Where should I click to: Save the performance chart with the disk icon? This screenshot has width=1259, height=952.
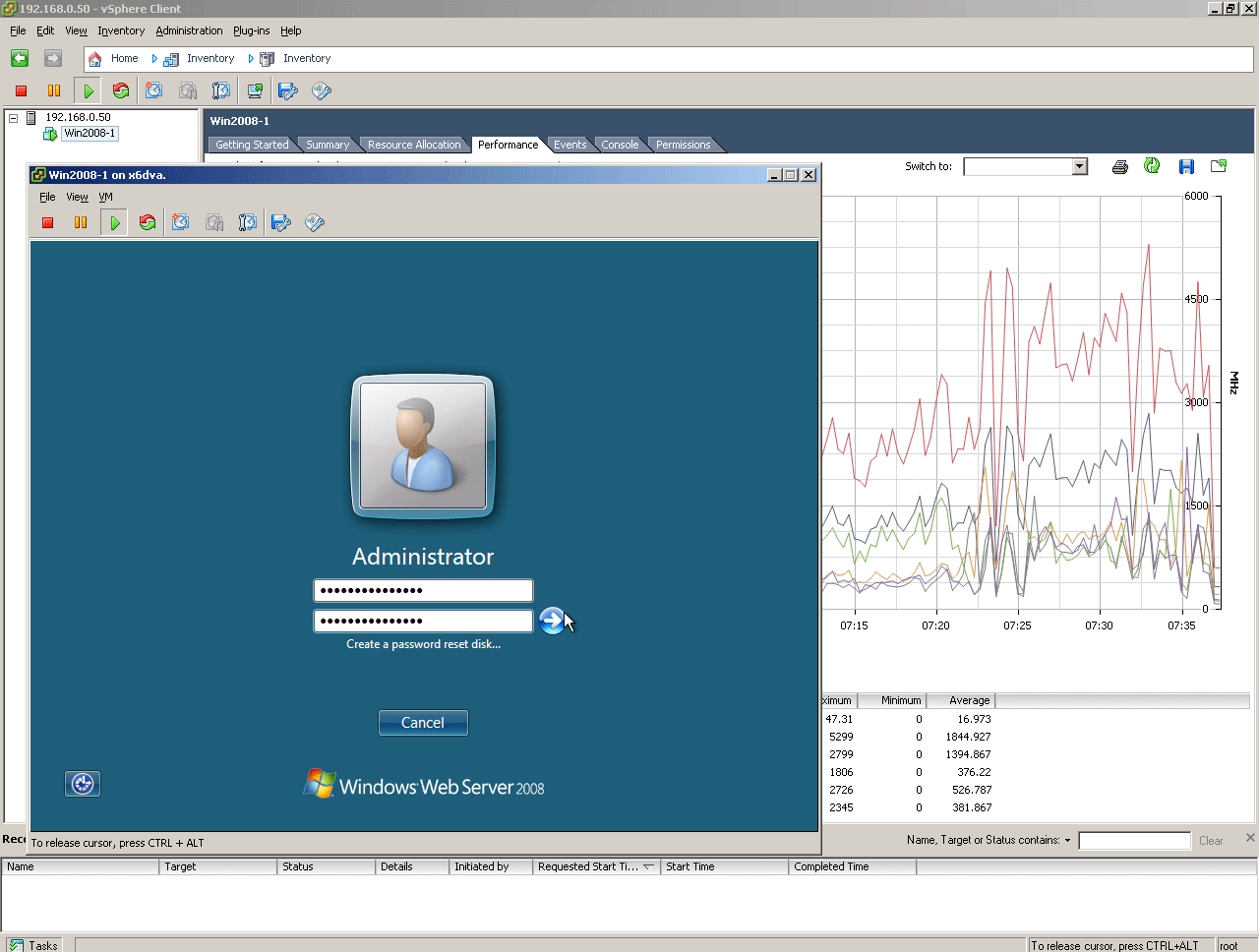[x=1186, y=166]
